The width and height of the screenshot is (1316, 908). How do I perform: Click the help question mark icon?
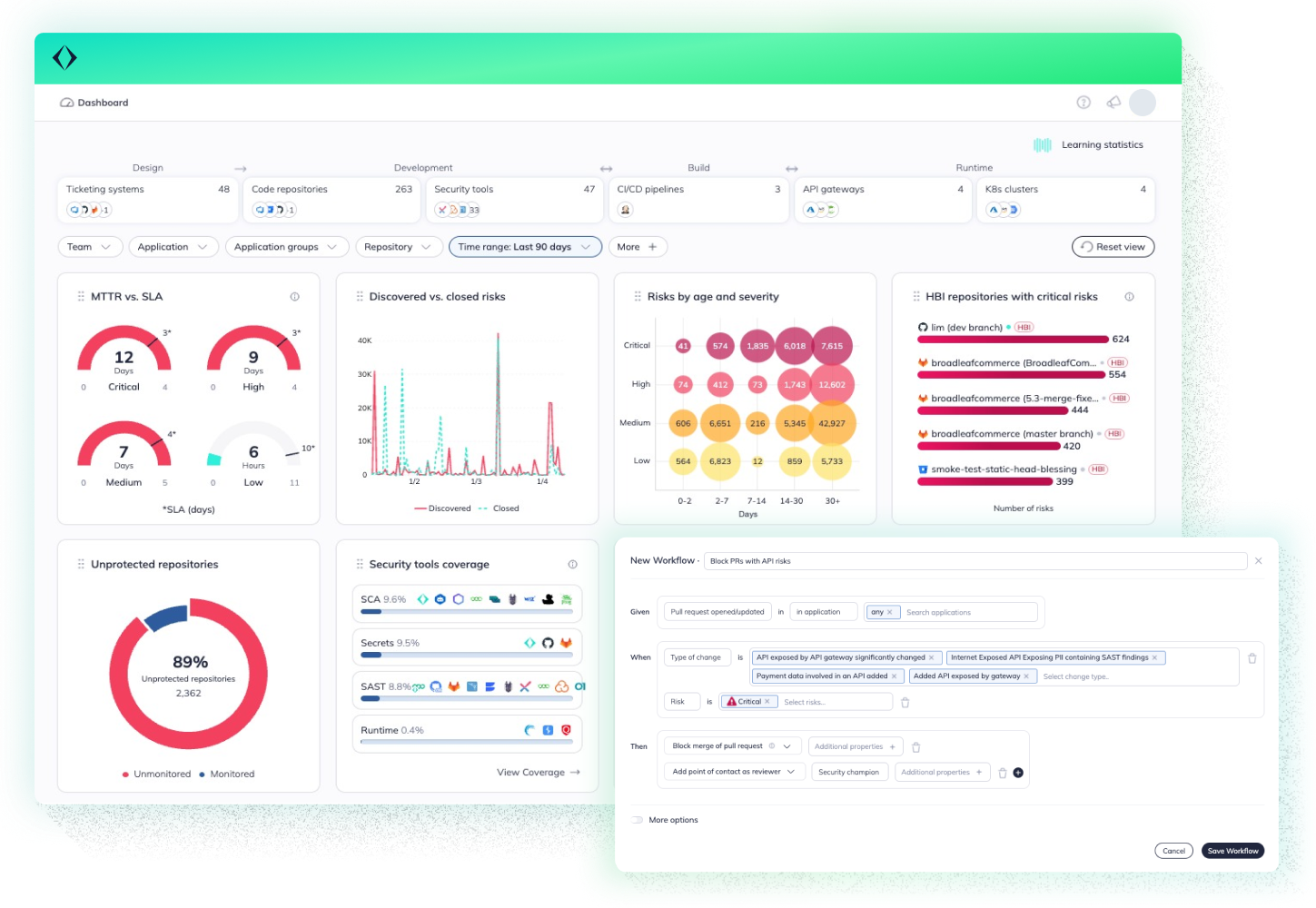pyautogui.click(x=1083, y=103)
